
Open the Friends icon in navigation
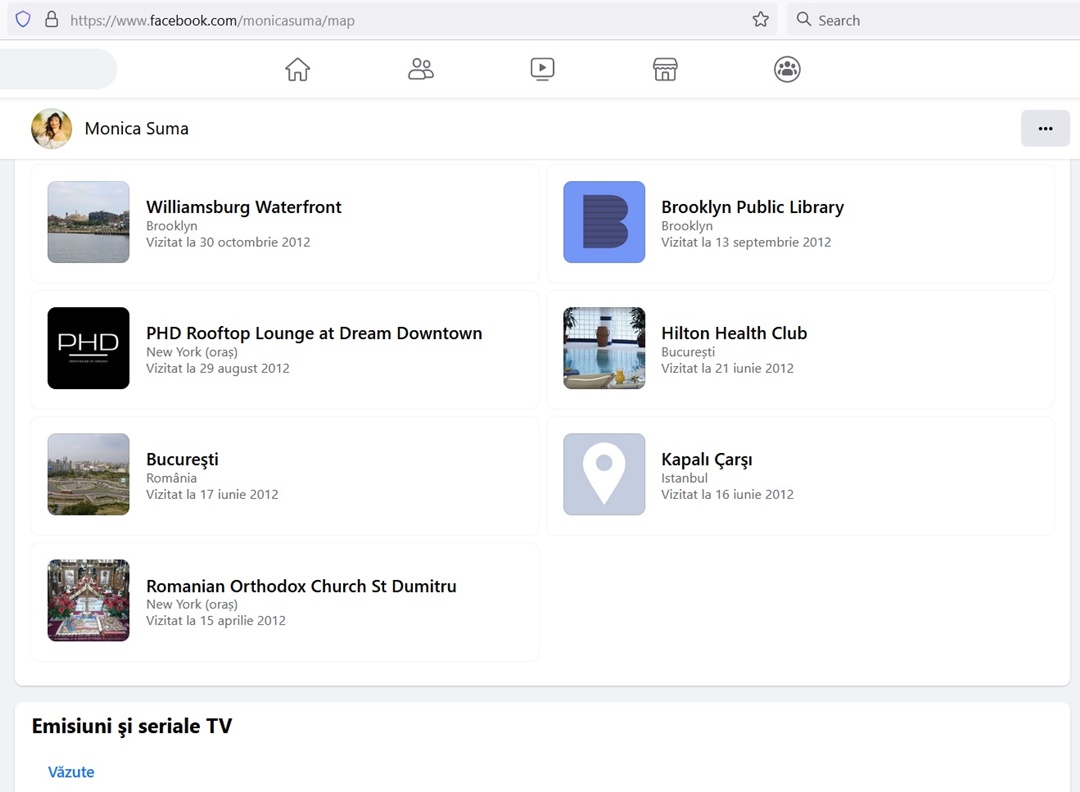pyautogui.click(x=421, y=69)
